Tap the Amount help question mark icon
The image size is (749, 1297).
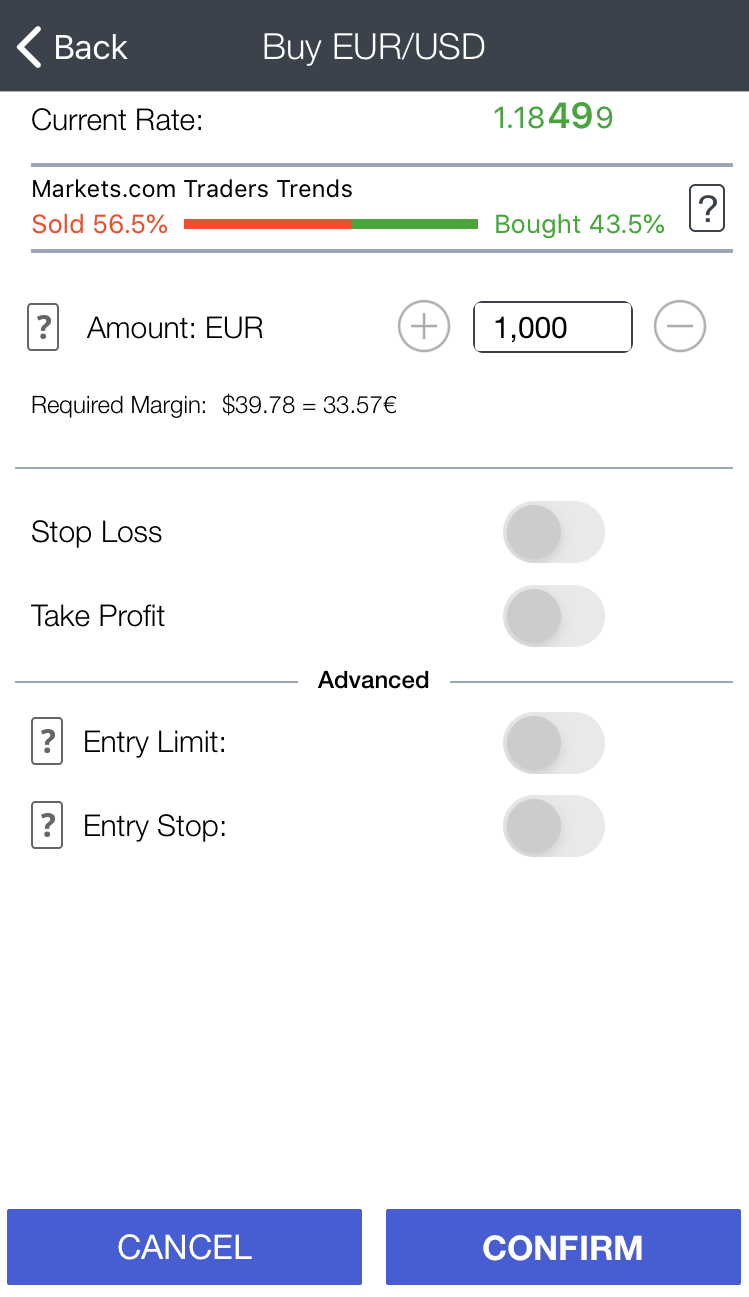click(x=43, y=328)
